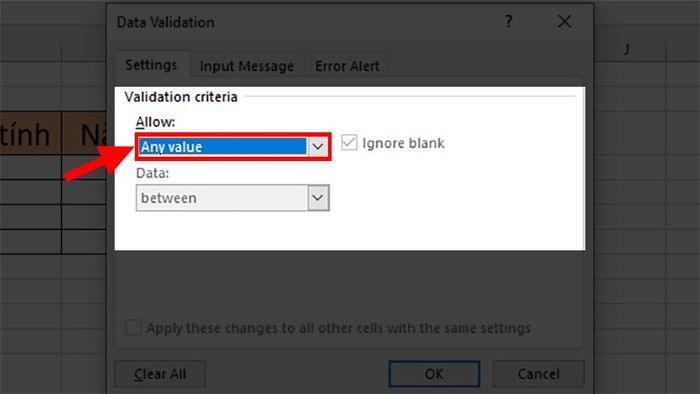Click the Cancel button
700x394 pixels.
[538, 373]
